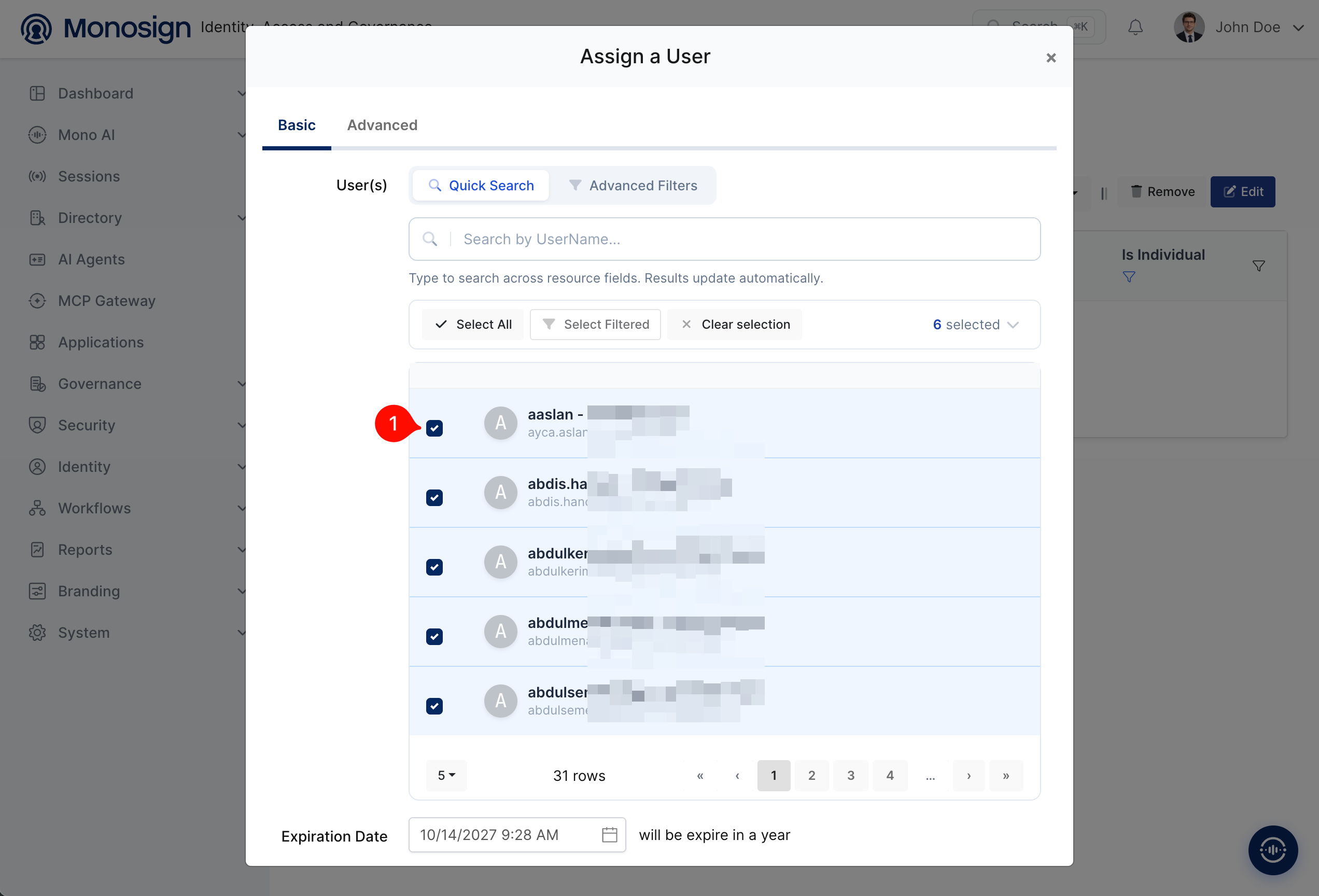Screen dimensions: 1319x896
Task: Uncheck the aaslan user checkbox
Action: 434,428
